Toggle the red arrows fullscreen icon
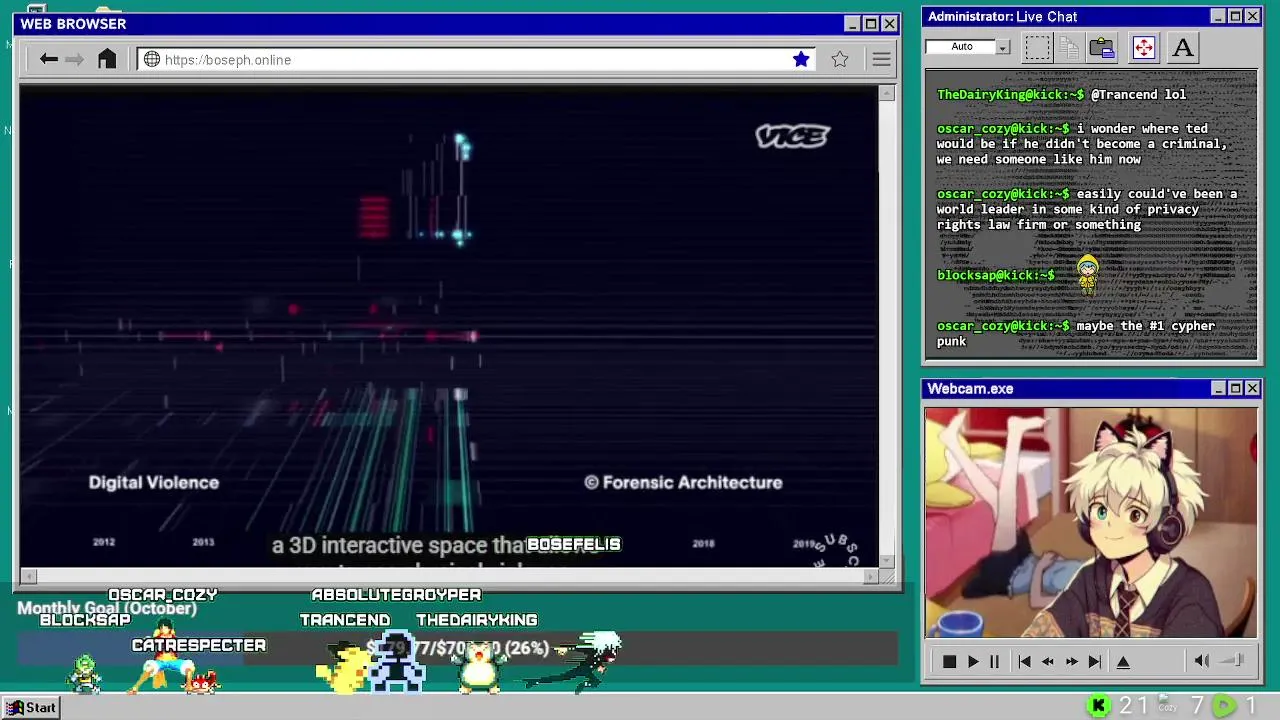Viewport: 1280px width, 720px height. (x=1144, y=47)
